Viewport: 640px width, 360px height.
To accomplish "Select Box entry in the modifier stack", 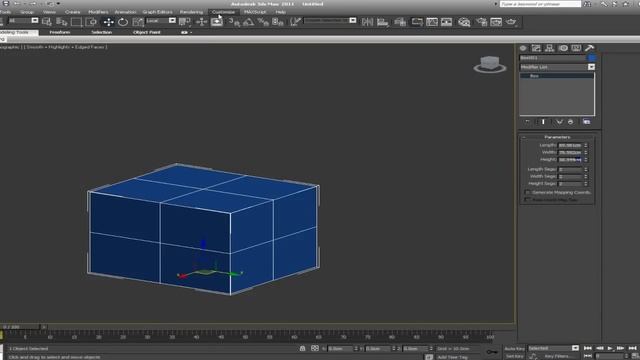I will (x=557, y=76).
